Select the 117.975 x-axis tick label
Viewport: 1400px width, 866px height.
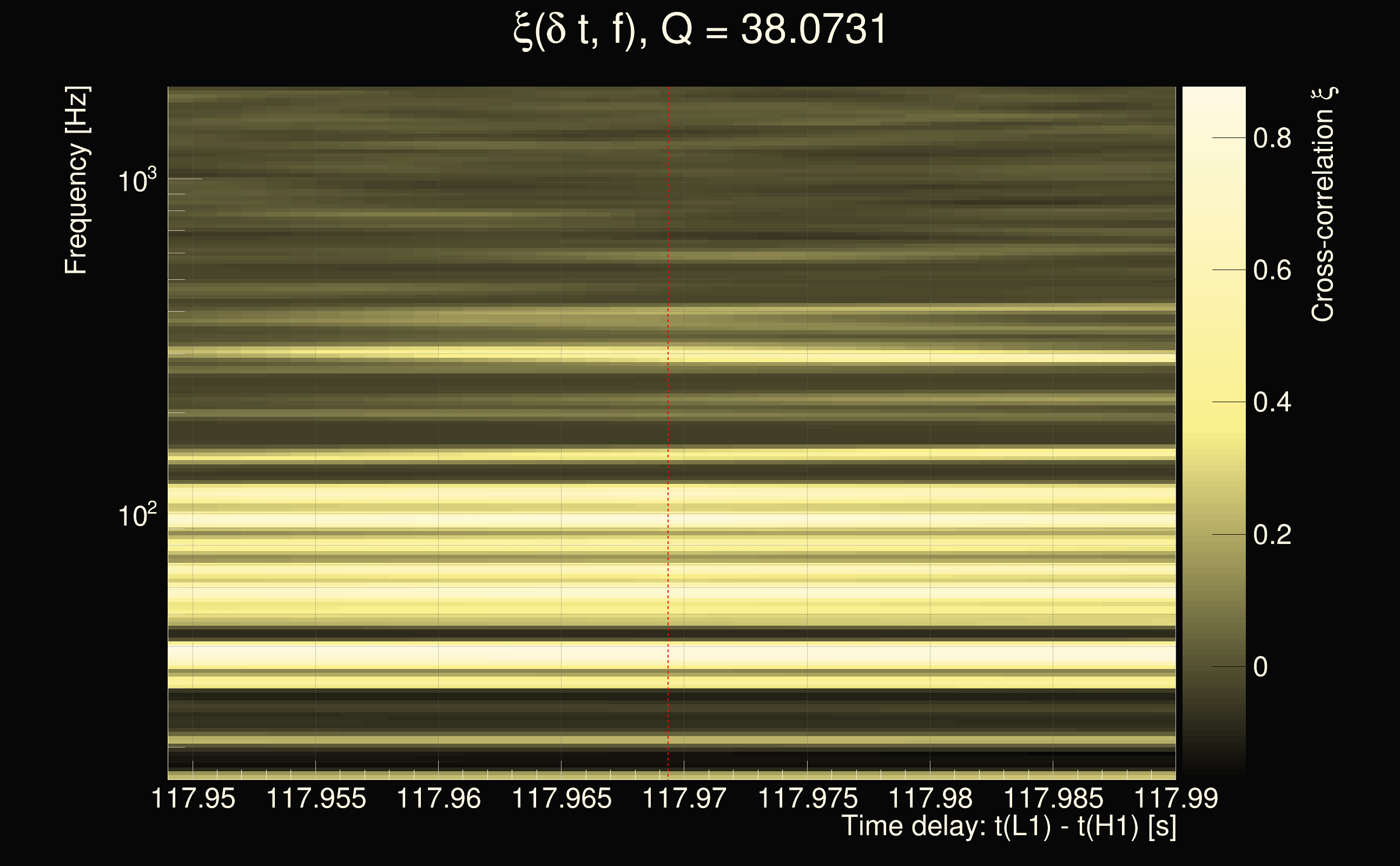[x=808, y=798]
